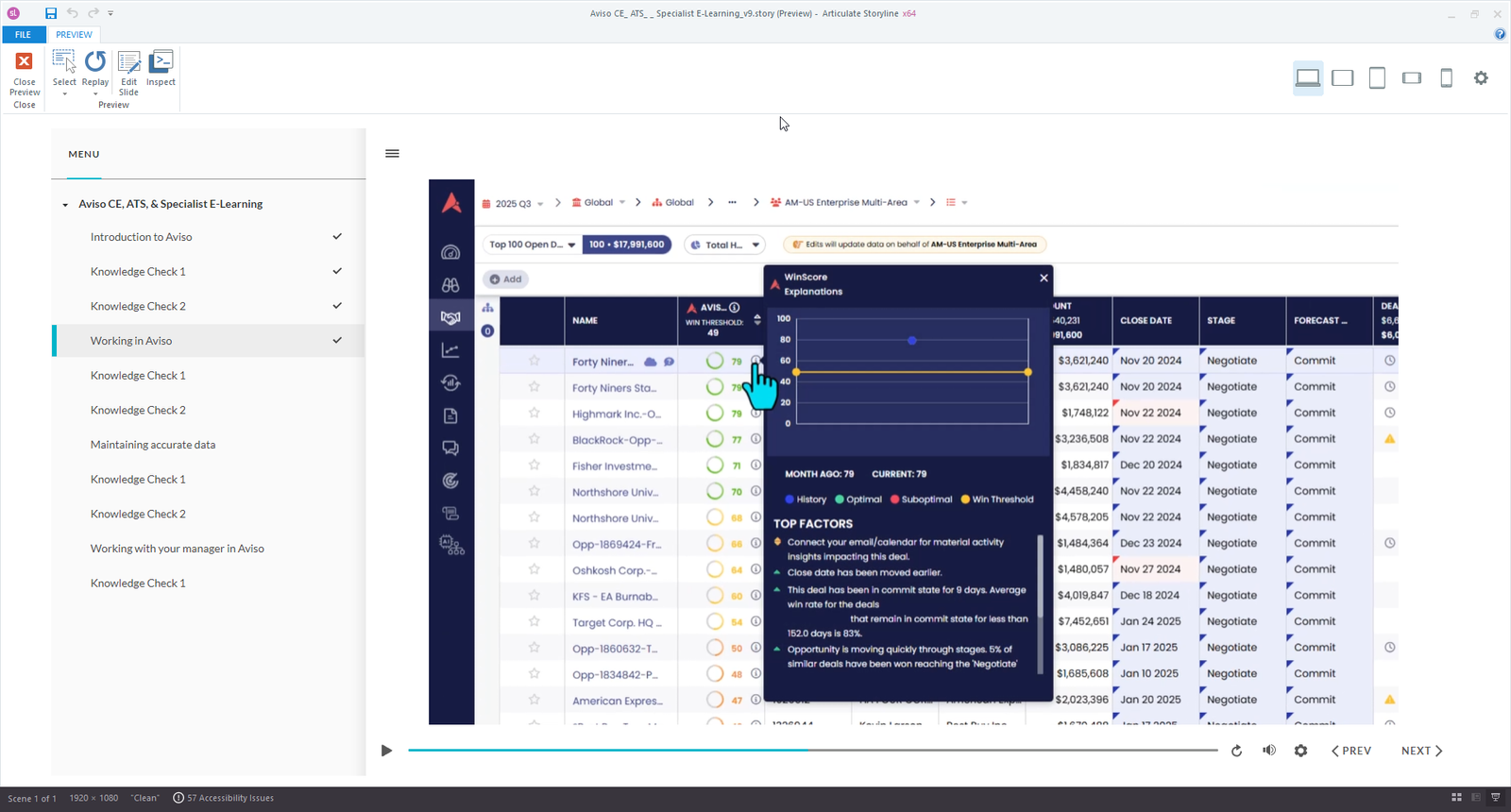
Task: Open the FILE tab
Action: pos(24,35)
